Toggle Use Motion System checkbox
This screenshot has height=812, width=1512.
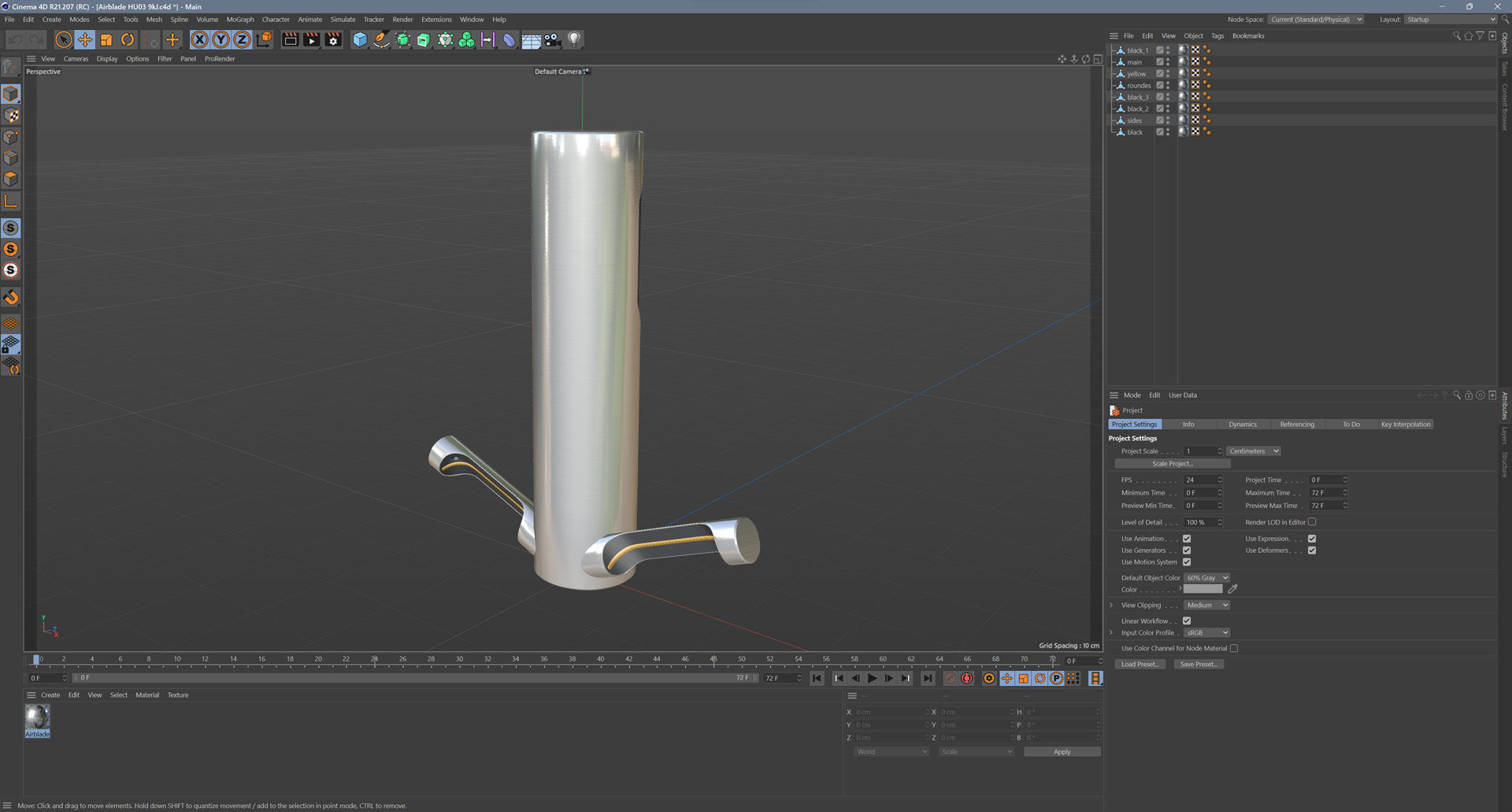pyautogui.click(x=1187, y=562)
